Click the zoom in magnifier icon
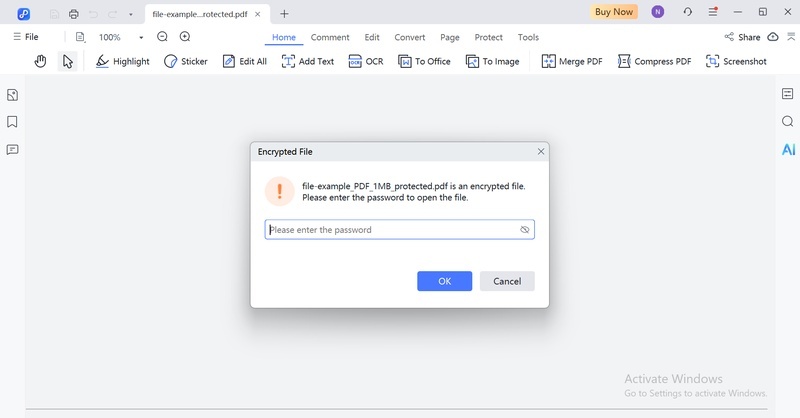This screenshot has height=418, width=800. click(x=185, y=36)
